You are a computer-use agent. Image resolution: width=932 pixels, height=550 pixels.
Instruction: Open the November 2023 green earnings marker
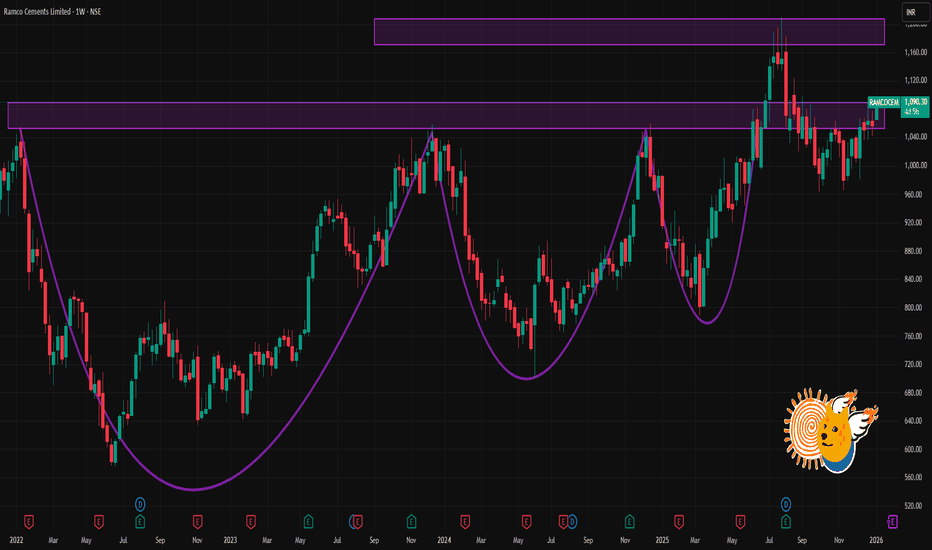coord(411,522)
